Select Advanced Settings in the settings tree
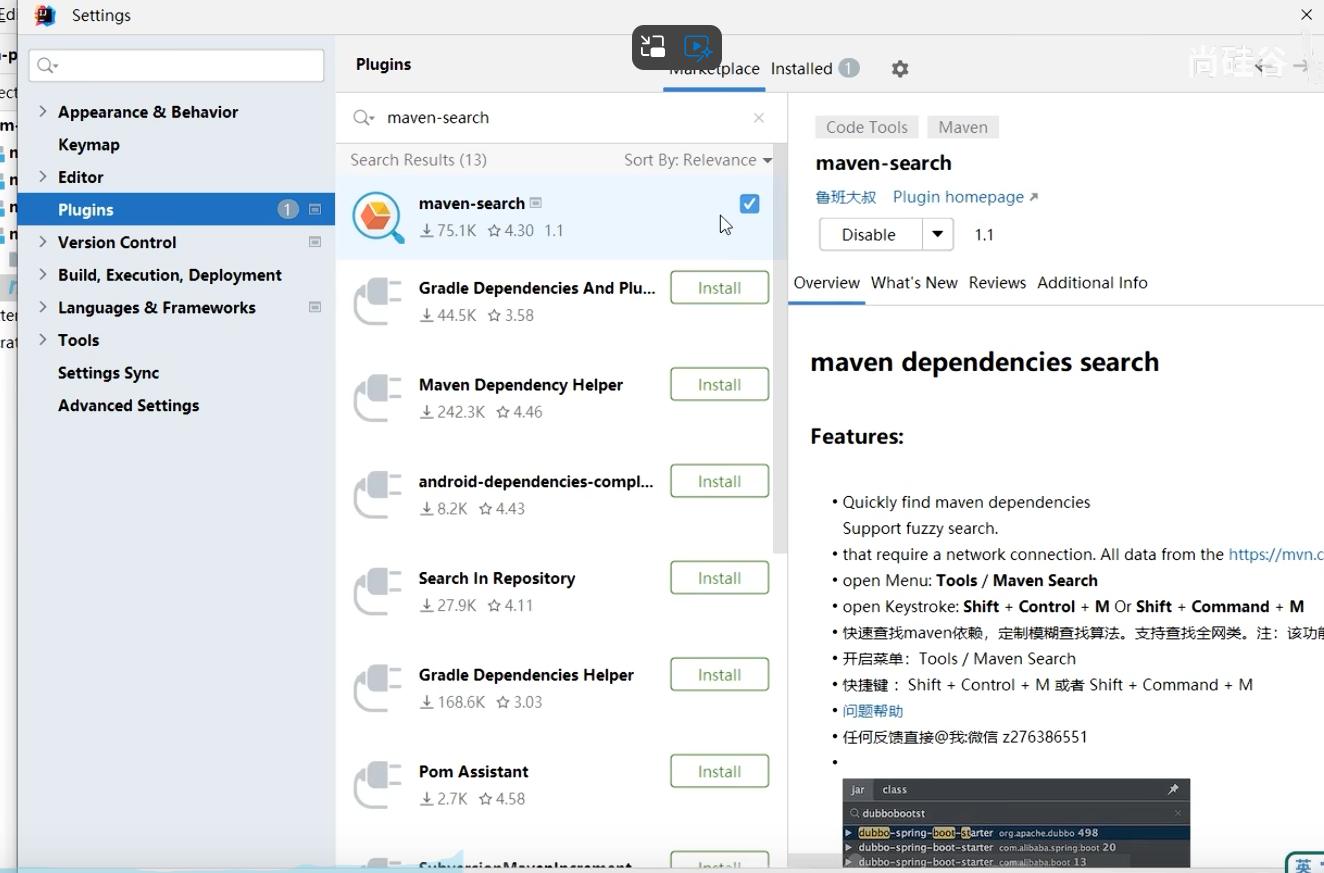Screen dimensions: 1324x873 point(129,405)
